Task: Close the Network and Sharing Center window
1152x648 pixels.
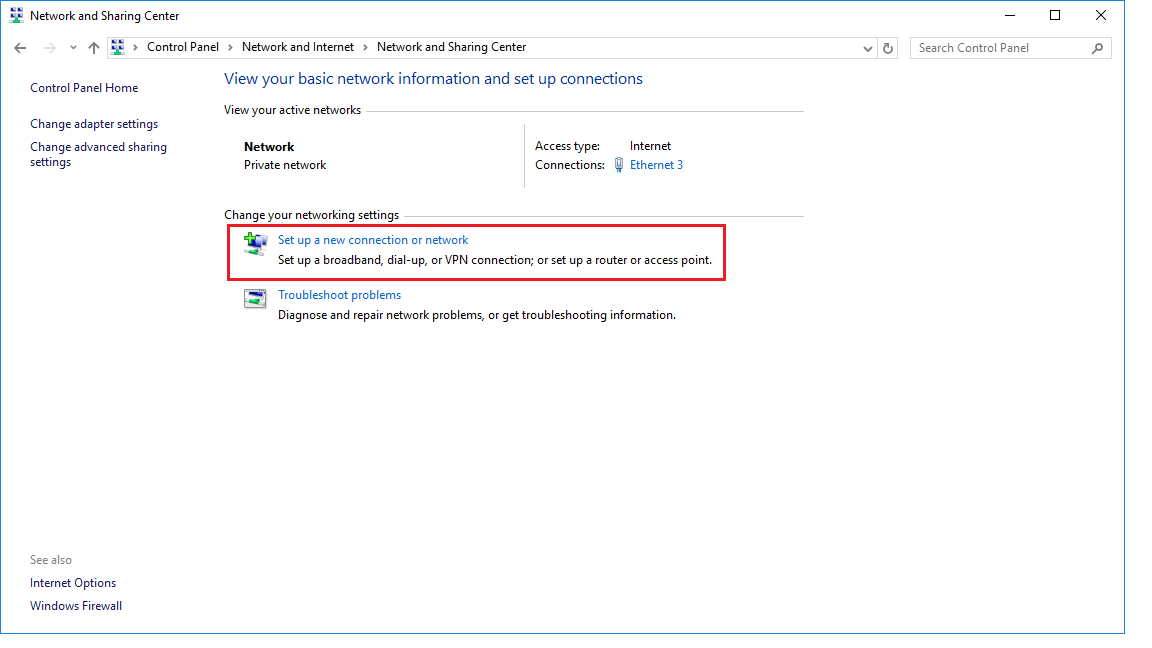Action: [1101, 15]
